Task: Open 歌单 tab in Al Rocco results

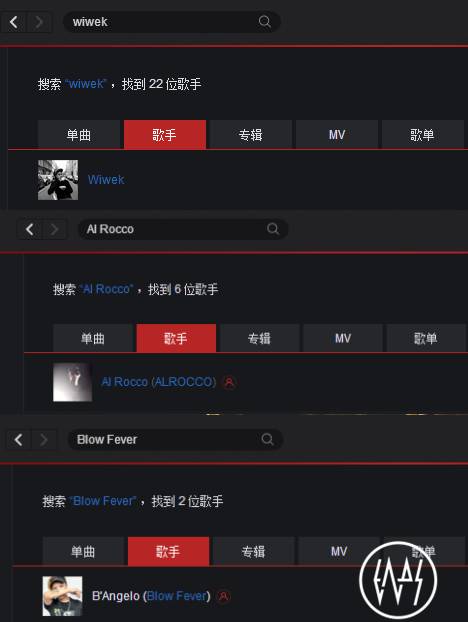Action: [x=426, y=338]
